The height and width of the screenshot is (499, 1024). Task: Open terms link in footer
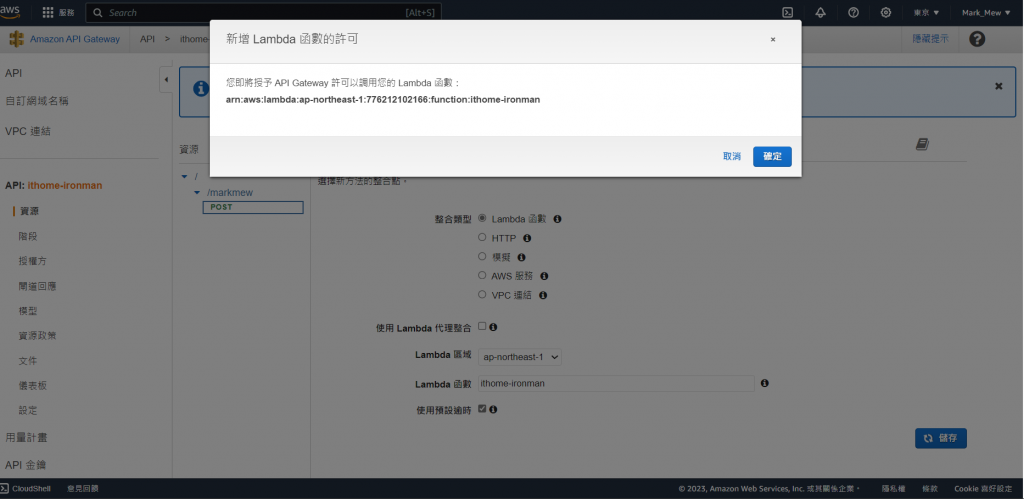pos(930,489)
